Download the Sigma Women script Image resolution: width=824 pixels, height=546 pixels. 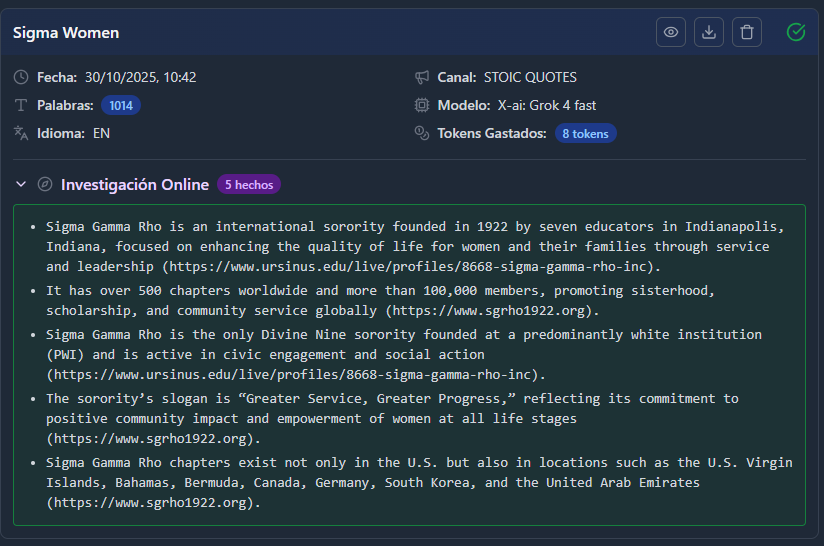coord(709,32)
